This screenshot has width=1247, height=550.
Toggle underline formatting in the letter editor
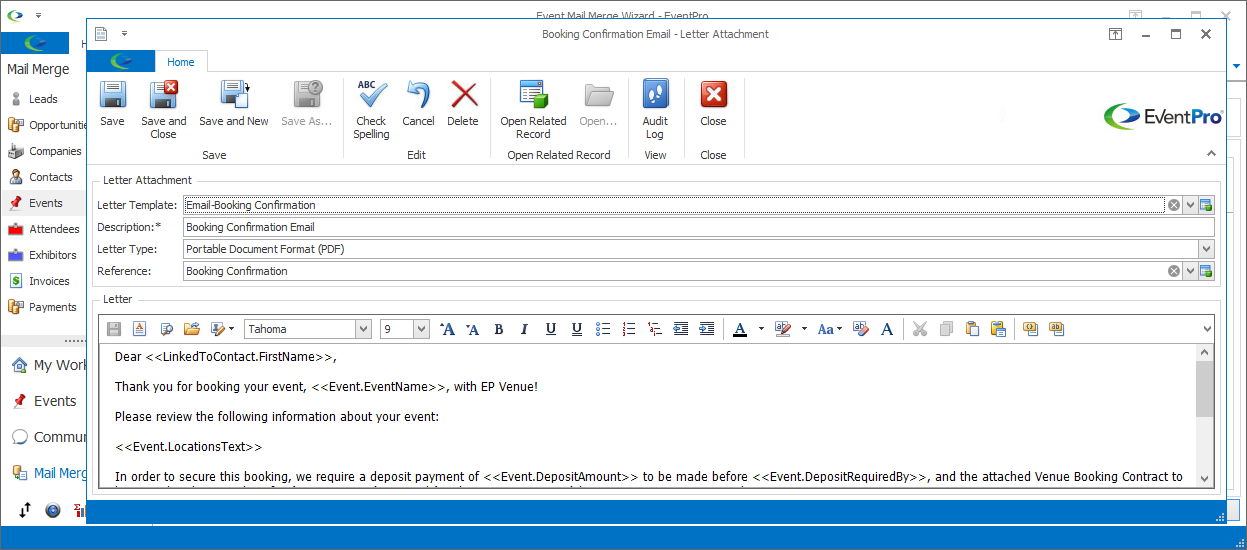(551, 329)
